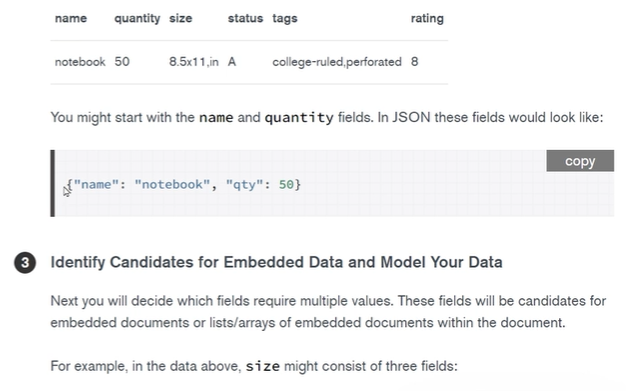This screenshot has width=626, height=391.
Task: Click the "name" table column header
Action: click(x=71, y=18)
